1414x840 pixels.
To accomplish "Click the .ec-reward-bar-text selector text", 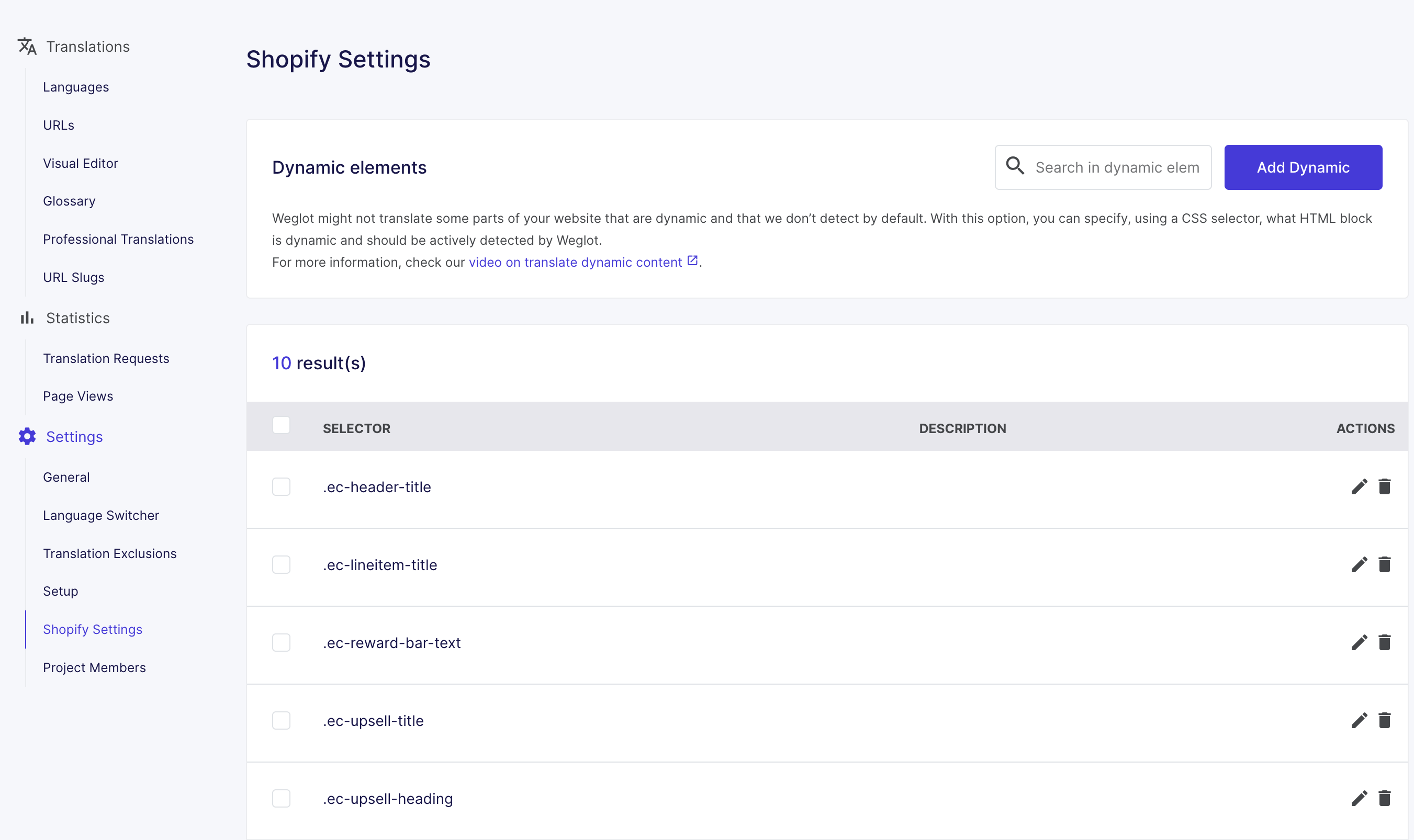I will 391,643.
